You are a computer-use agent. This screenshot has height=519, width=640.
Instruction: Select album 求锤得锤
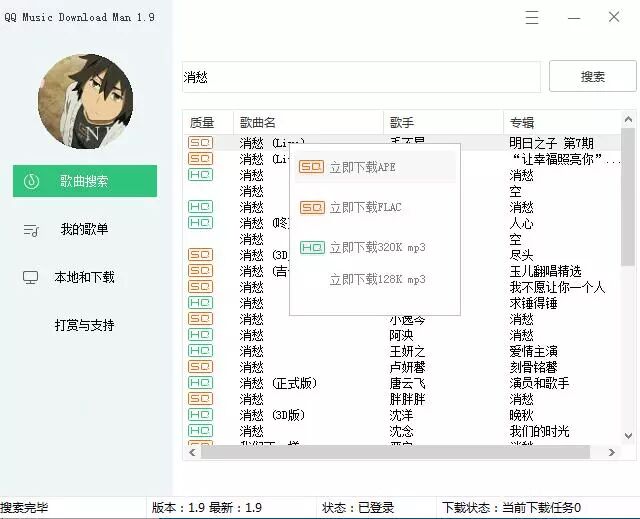point(533,303)
